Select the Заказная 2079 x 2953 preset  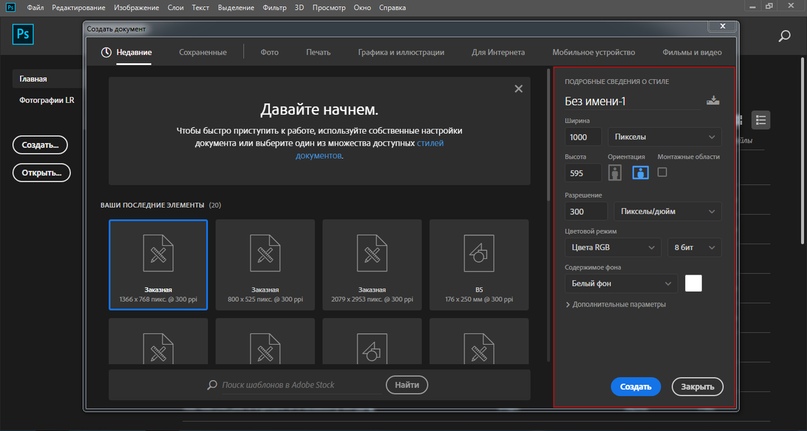point(372,265)
